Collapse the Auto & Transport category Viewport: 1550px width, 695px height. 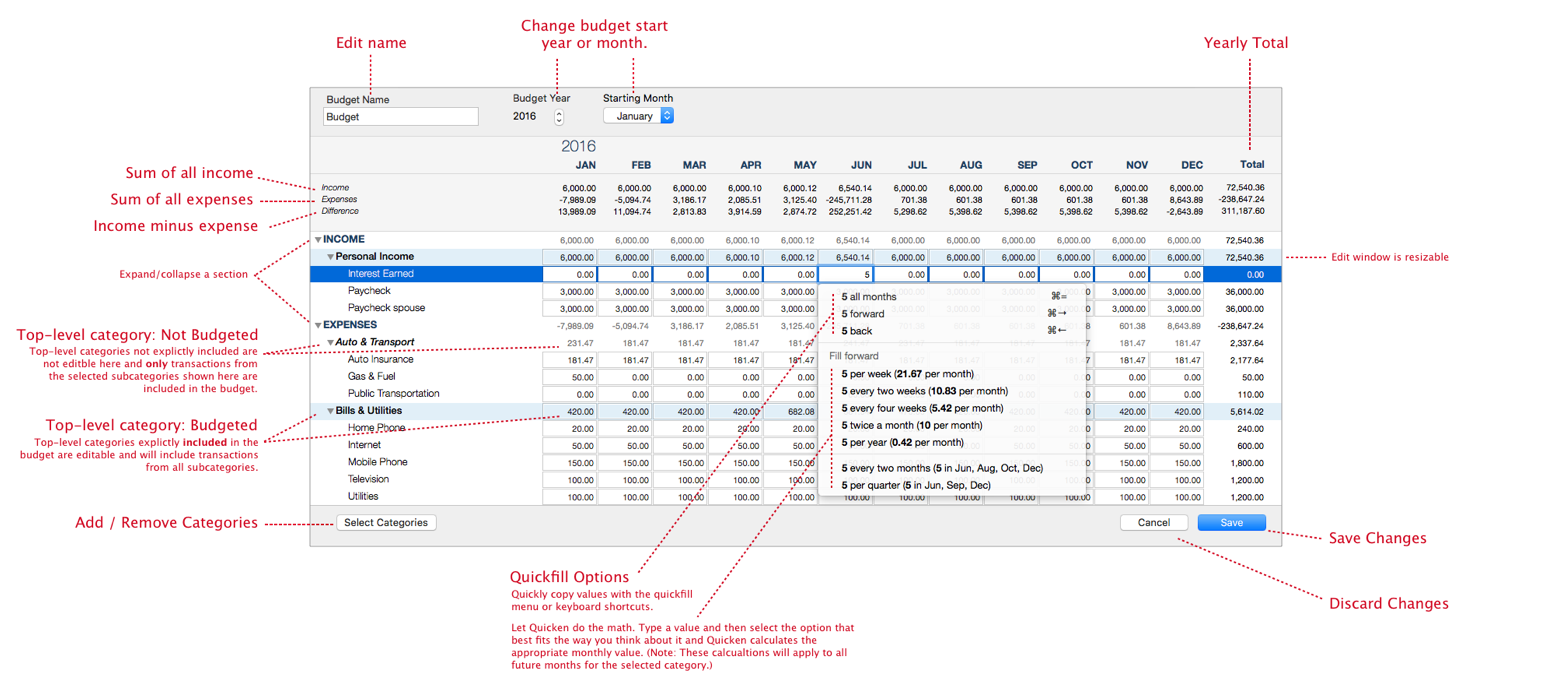[331, 343]
